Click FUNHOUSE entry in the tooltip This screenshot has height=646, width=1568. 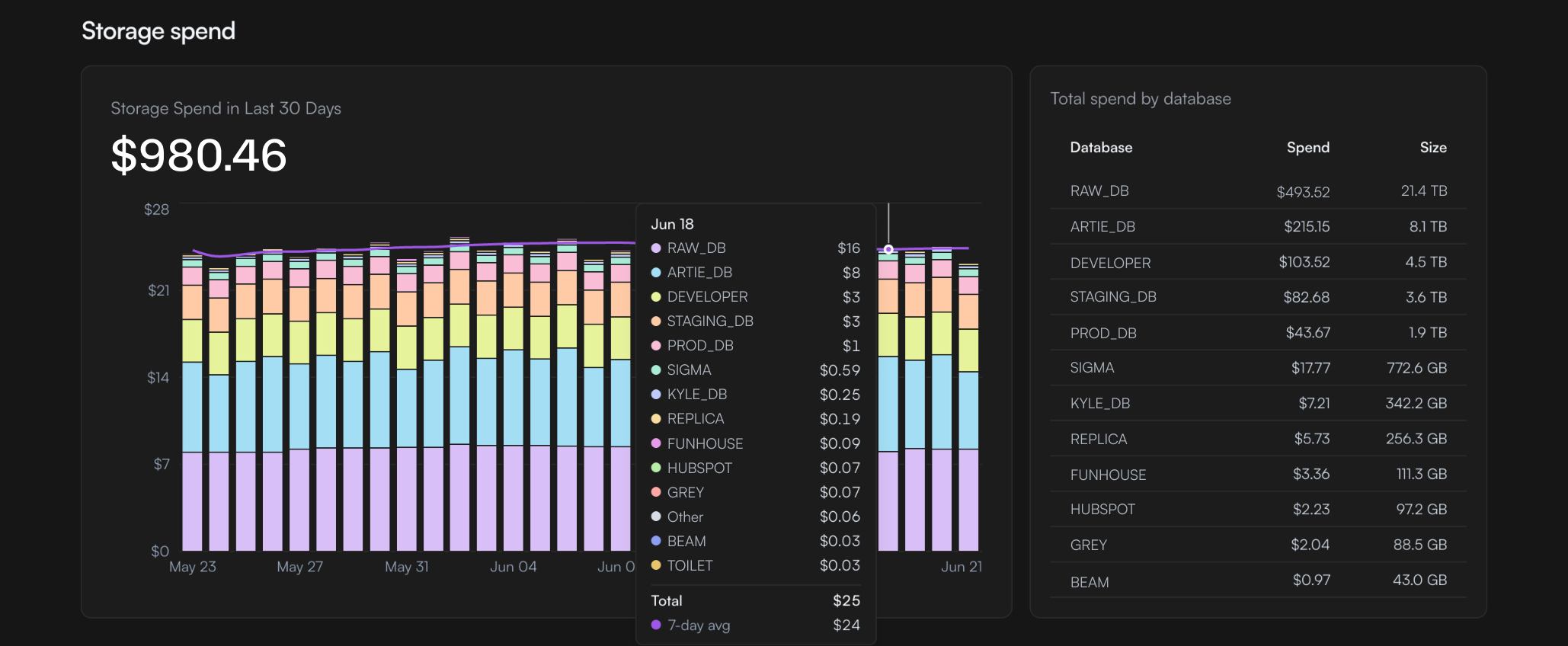(x=755, y=443)
